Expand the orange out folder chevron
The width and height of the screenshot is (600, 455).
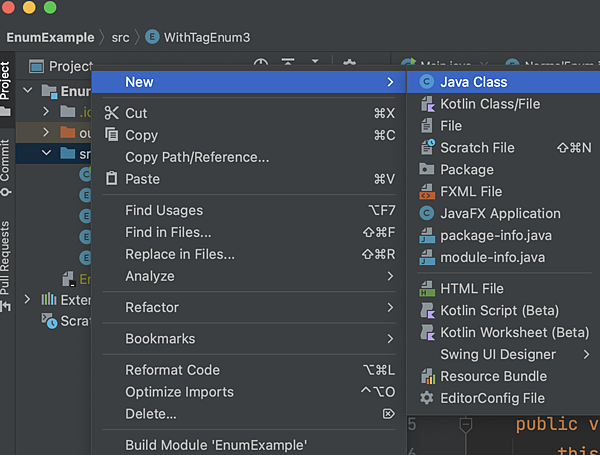click(46, 132)
